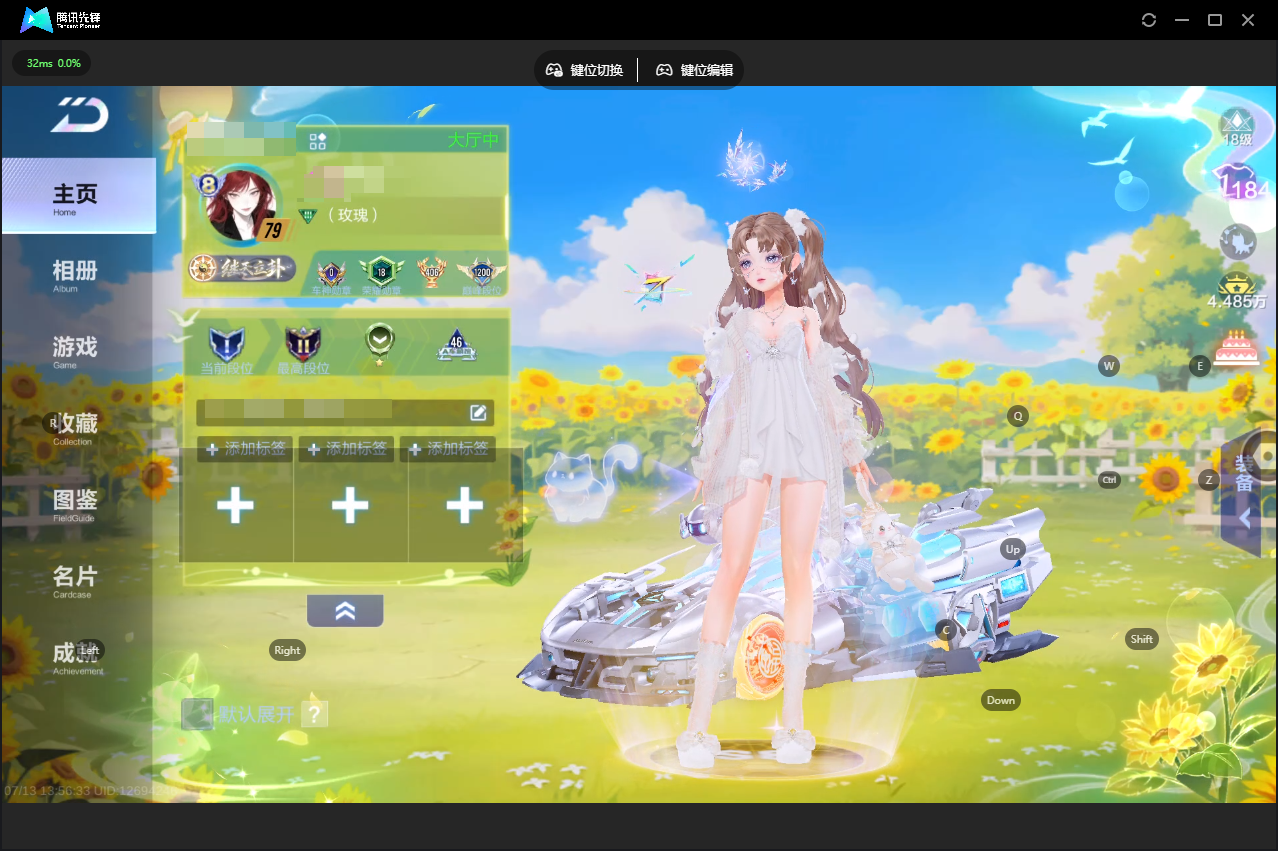Click the player avatar portrait
The width and height of the screenshot is (1278, 851).
(x=241, y=205)
